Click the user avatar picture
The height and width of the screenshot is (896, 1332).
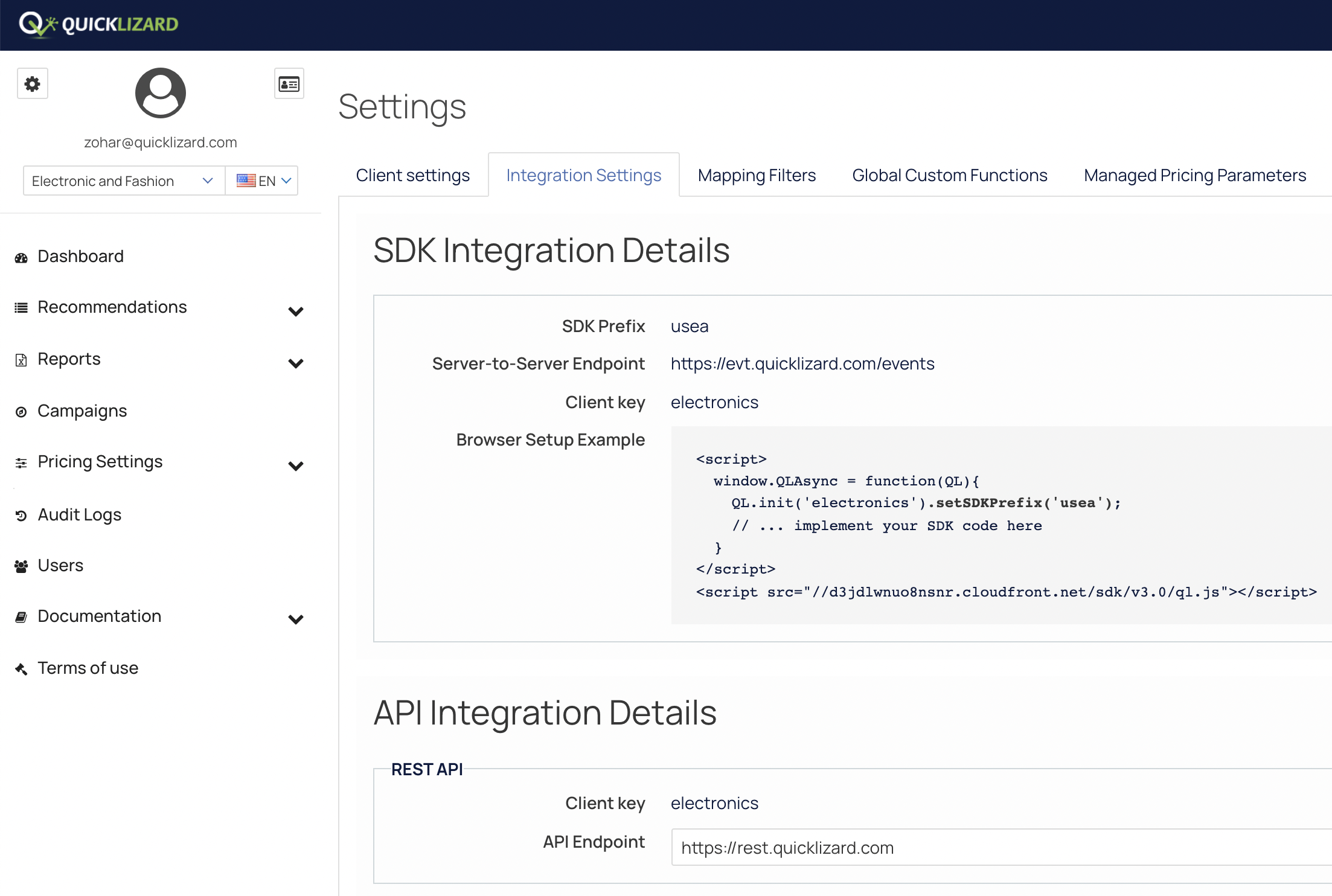click(160, 93)
